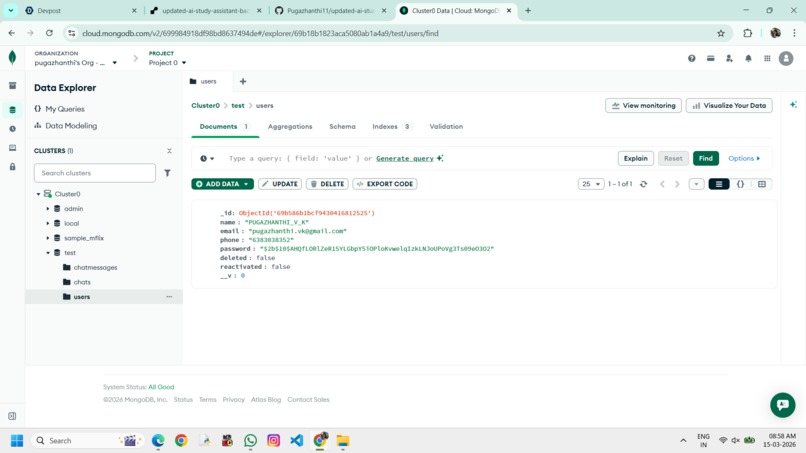This screenshot has width=806, height=453.
Task: Select the Documents tab
Action: point(224,126)
